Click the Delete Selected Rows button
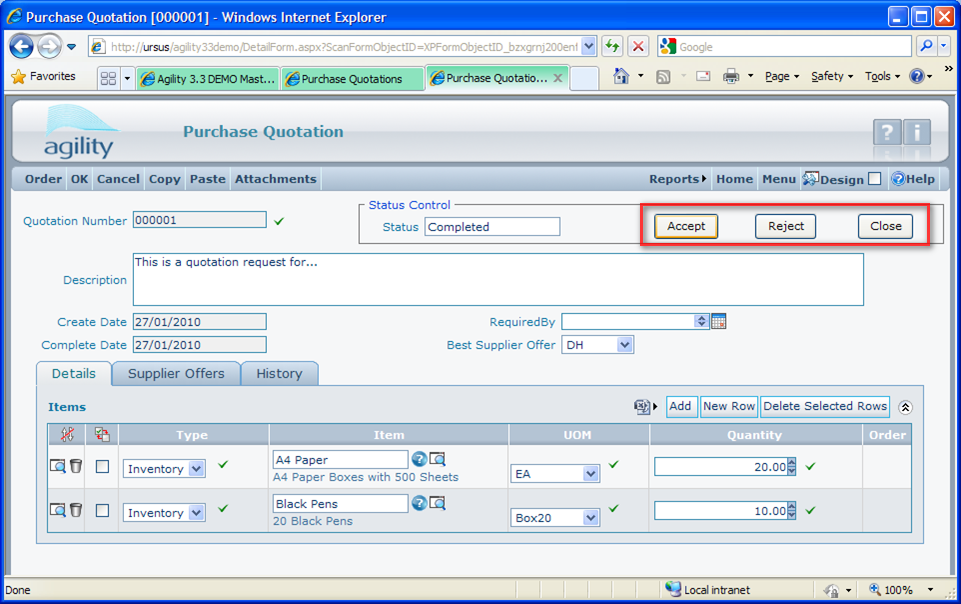Screen dimensions: 961x604 825,406
